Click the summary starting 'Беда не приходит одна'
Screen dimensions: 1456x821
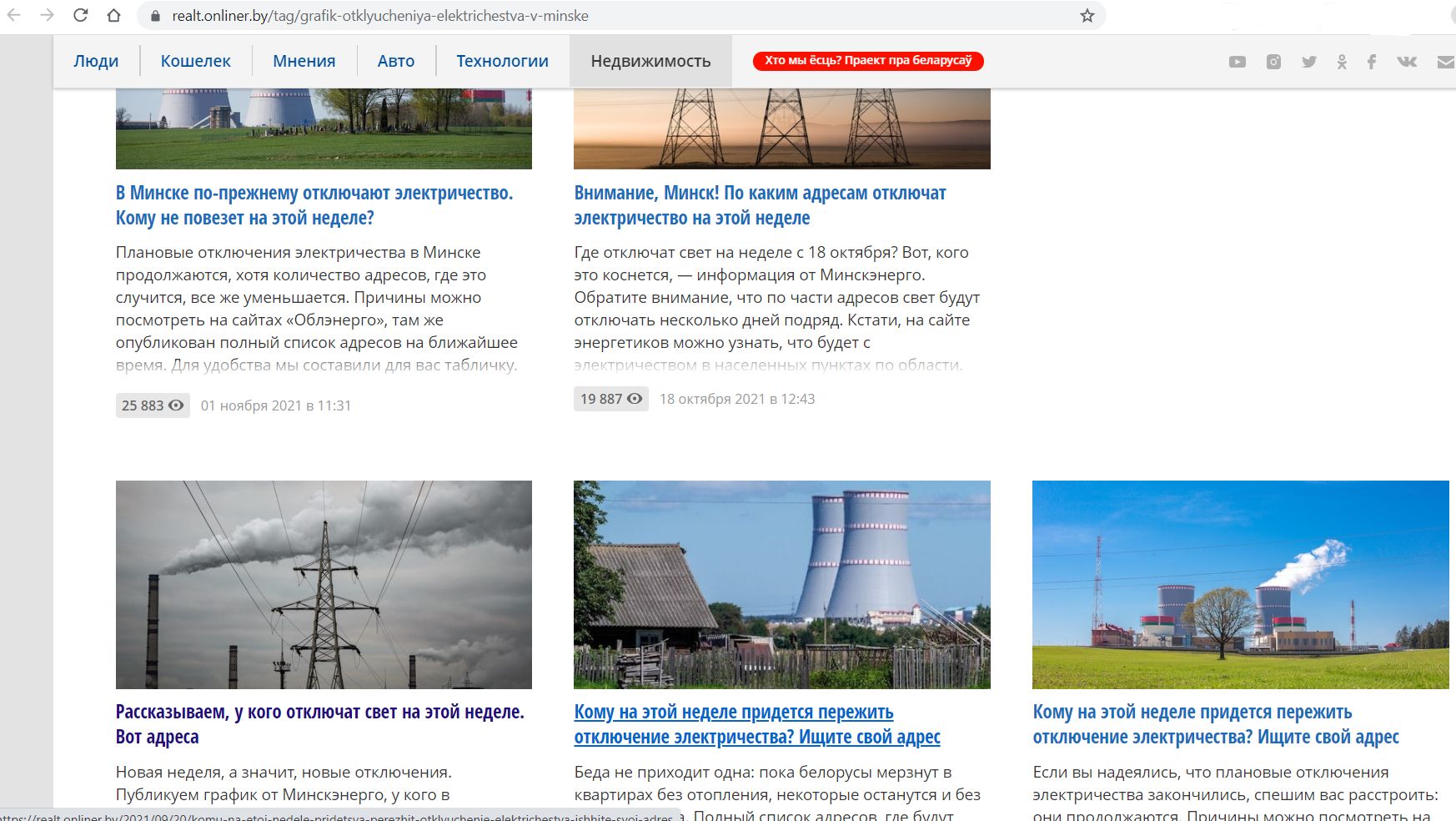pyautogui.click(x=777, y=793)
